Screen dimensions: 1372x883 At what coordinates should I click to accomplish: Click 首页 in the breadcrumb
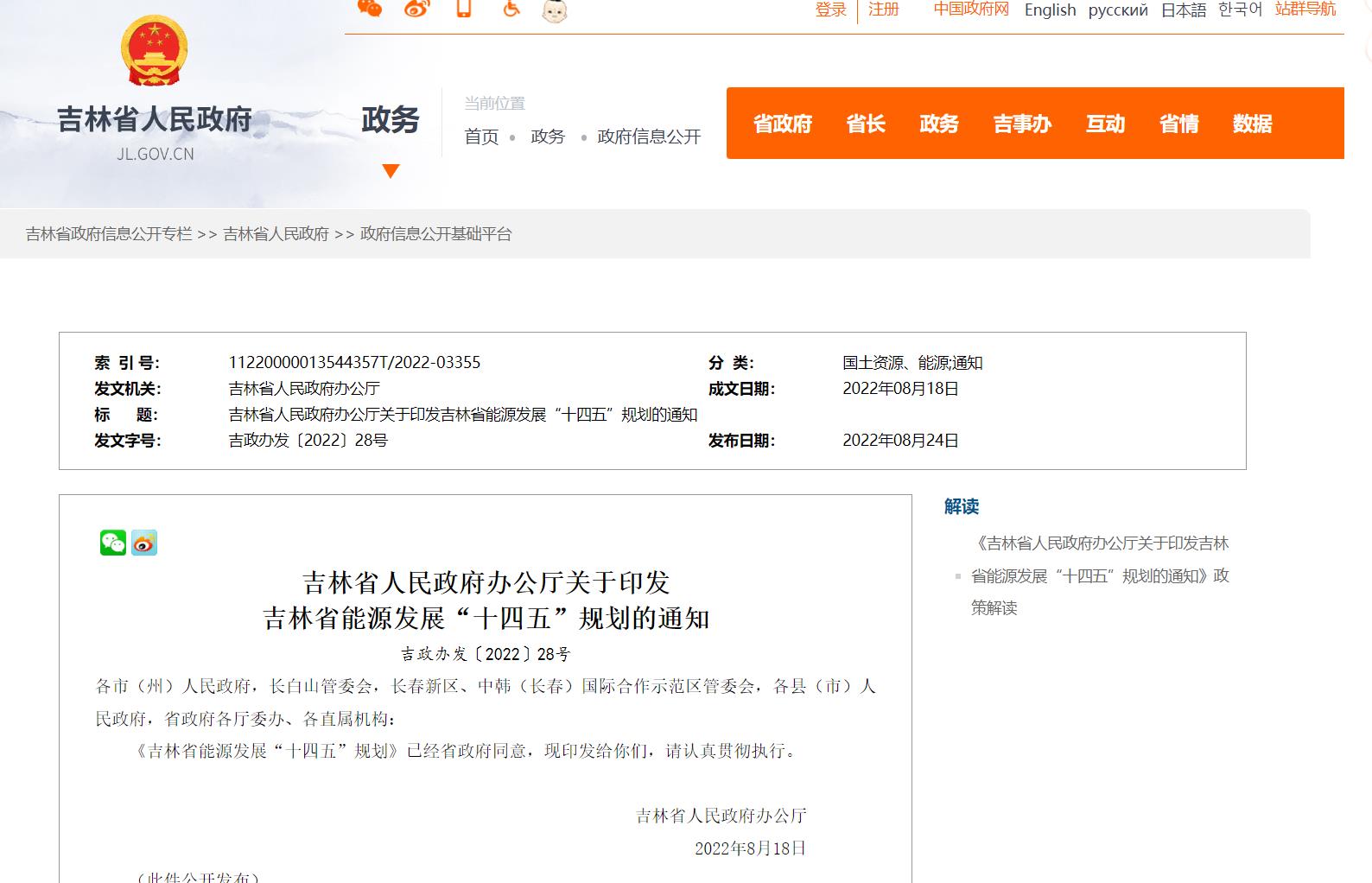click(481, 137)
